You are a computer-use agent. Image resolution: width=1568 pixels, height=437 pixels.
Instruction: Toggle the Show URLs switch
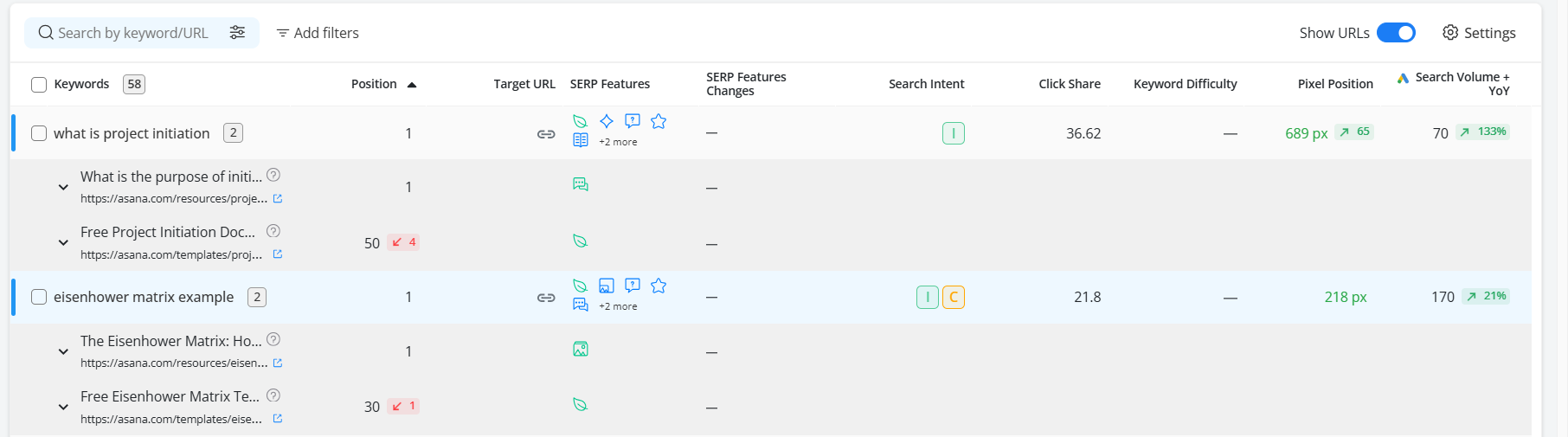point(1396,33)
